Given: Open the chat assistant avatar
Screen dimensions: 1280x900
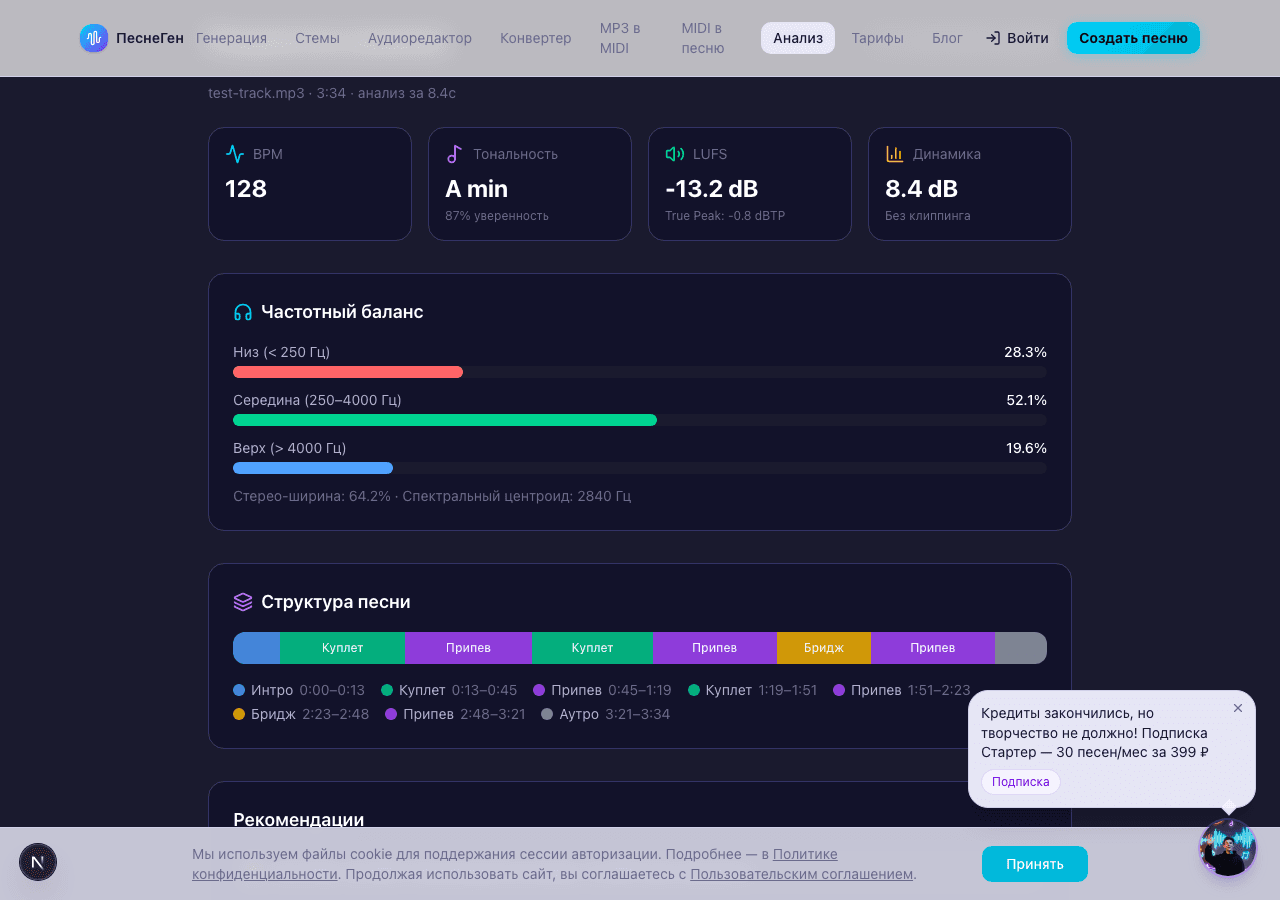Looking at the screenshot, I should tap(1227, 847).
